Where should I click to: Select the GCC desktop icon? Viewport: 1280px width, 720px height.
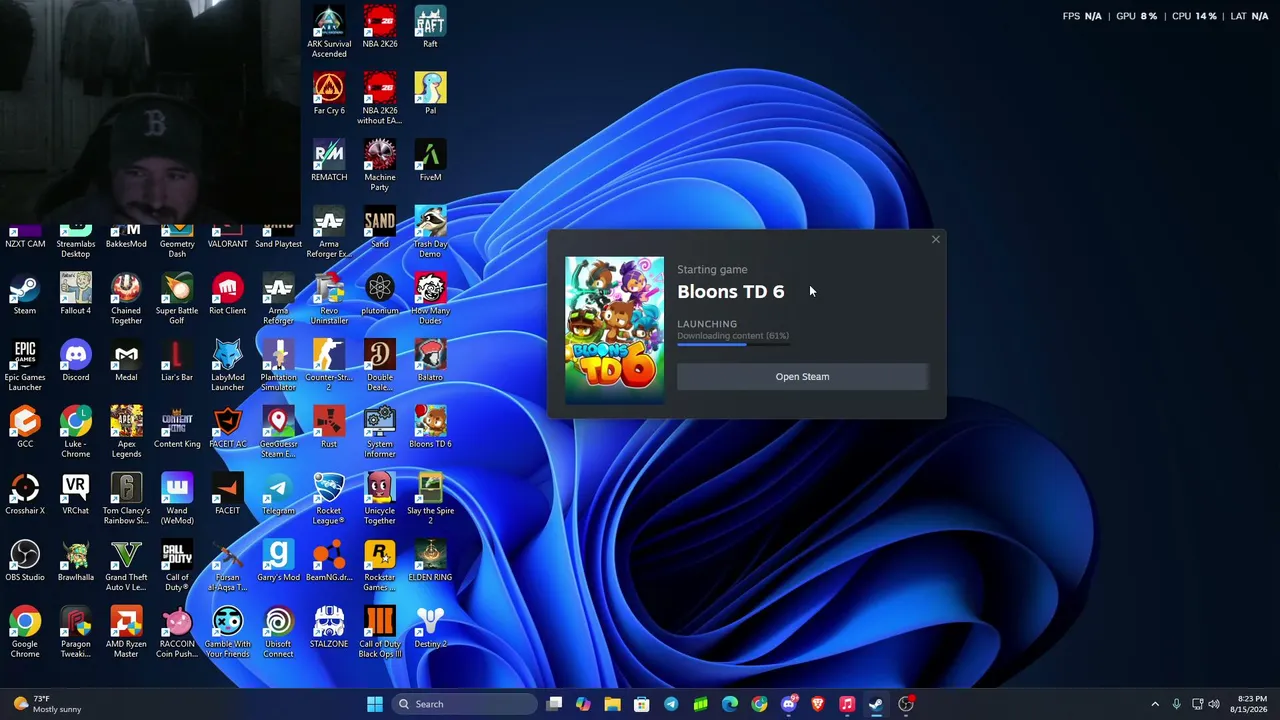[25, 429]
